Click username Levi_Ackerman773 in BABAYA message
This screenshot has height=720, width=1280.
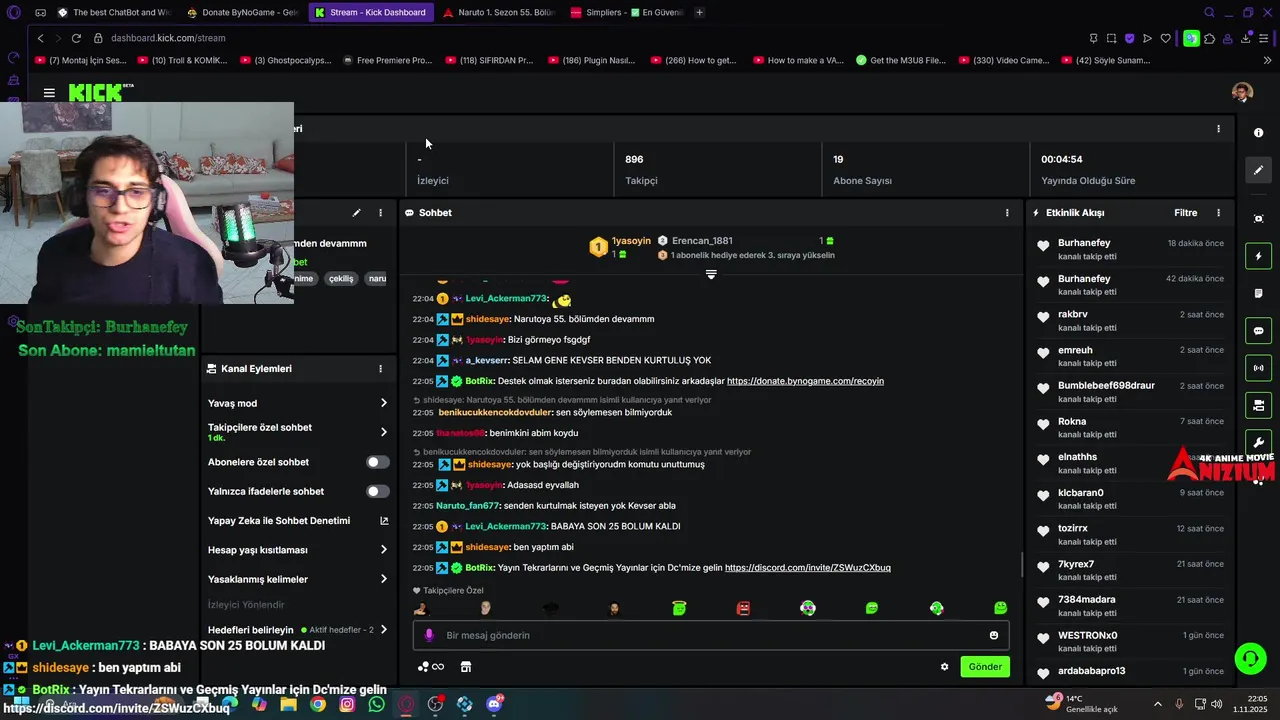click(x=506, y=526)
